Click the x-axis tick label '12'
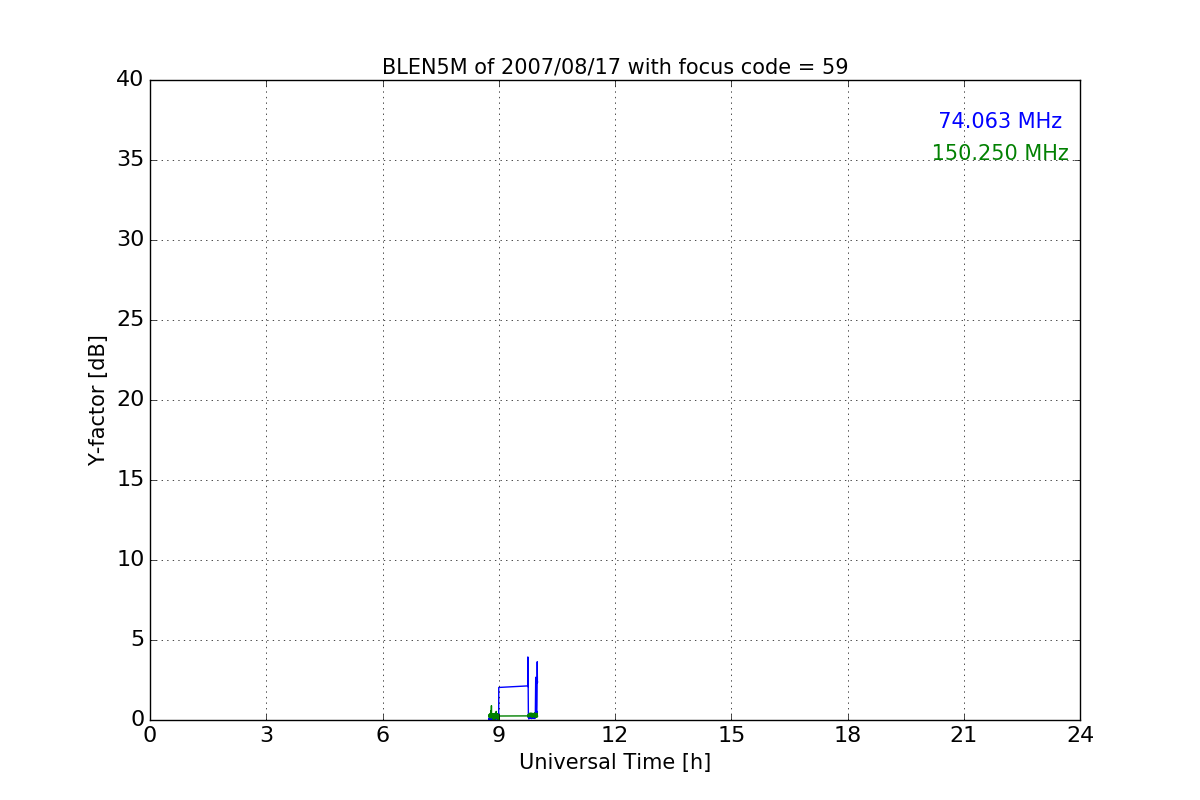This screenshot has width=1200, height=800. pyautogui.click(x=615, y=734)
